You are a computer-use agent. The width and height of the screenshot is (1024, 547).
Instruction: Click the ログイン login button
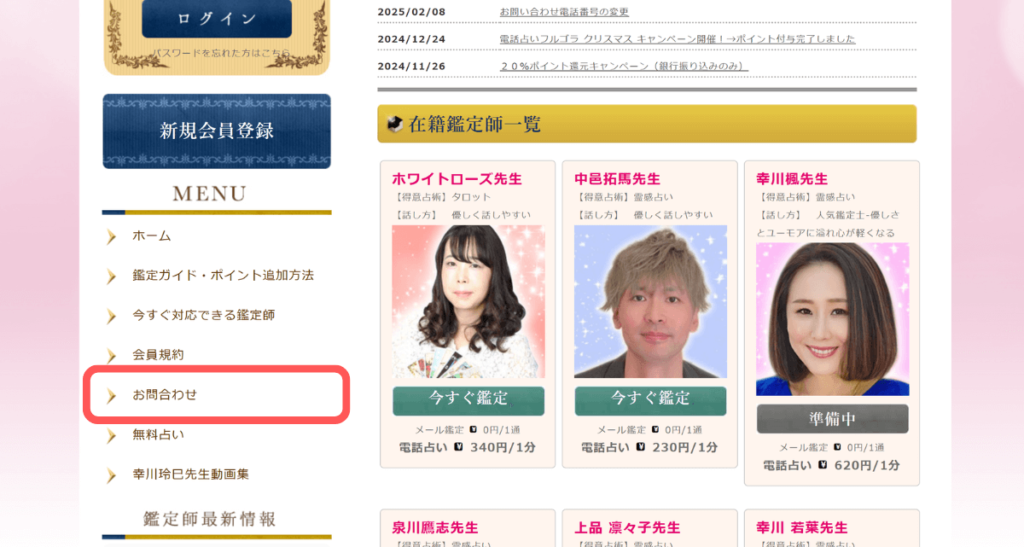pyautogui.click(x=216, y=19)
